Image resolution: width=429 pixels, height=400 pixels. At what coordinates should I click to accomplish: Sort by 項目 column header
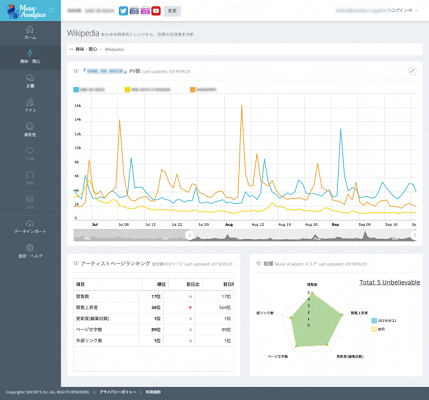click(x=108, y=284)
